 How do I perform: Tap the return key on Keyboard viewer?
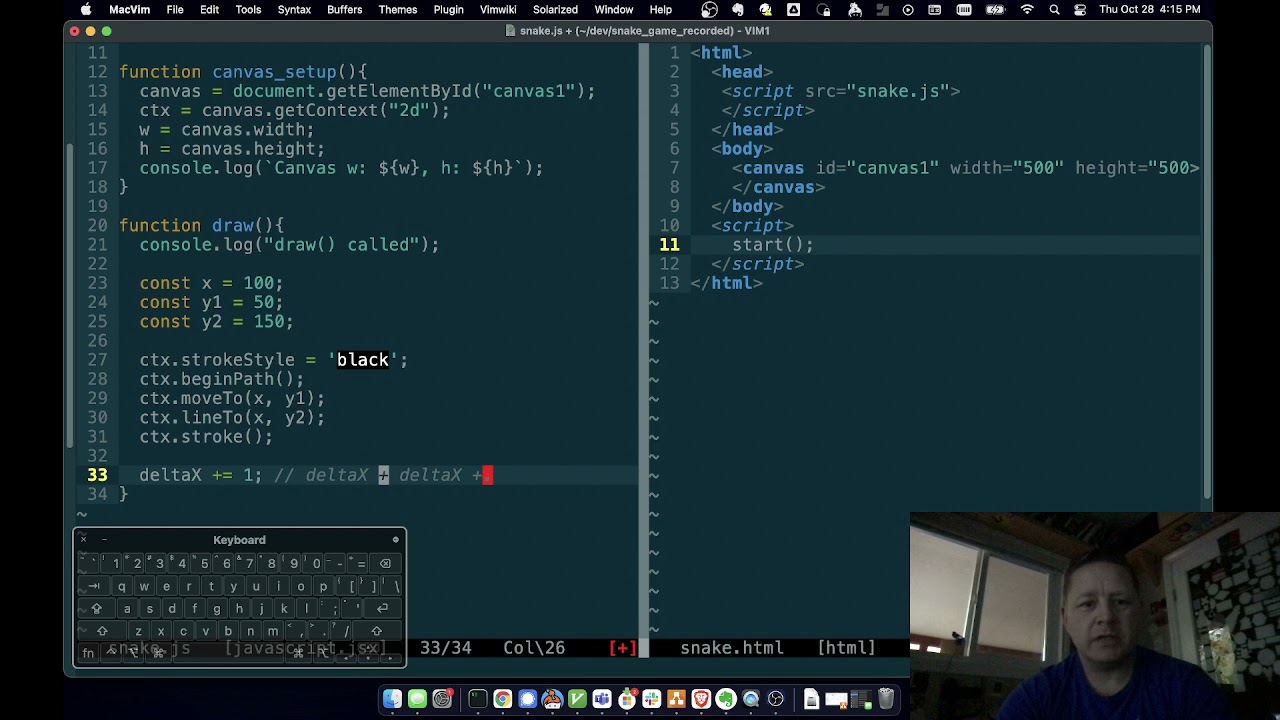[382, 608]
